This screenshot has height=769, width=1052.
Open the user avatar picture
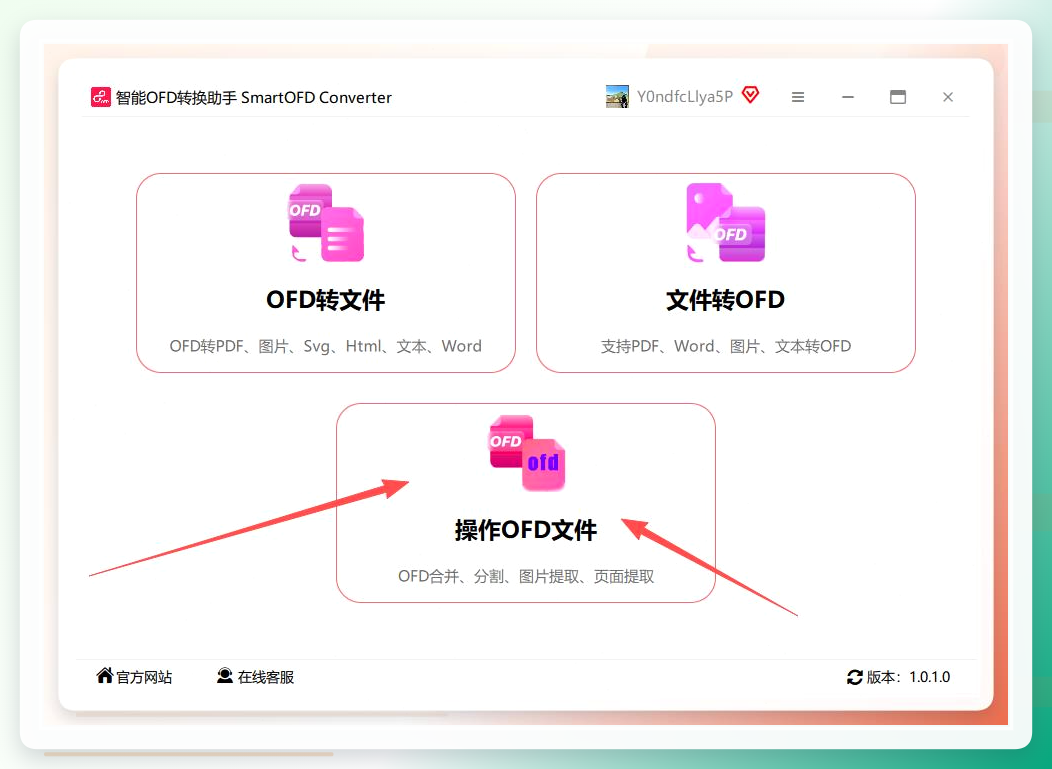point(617,97)
